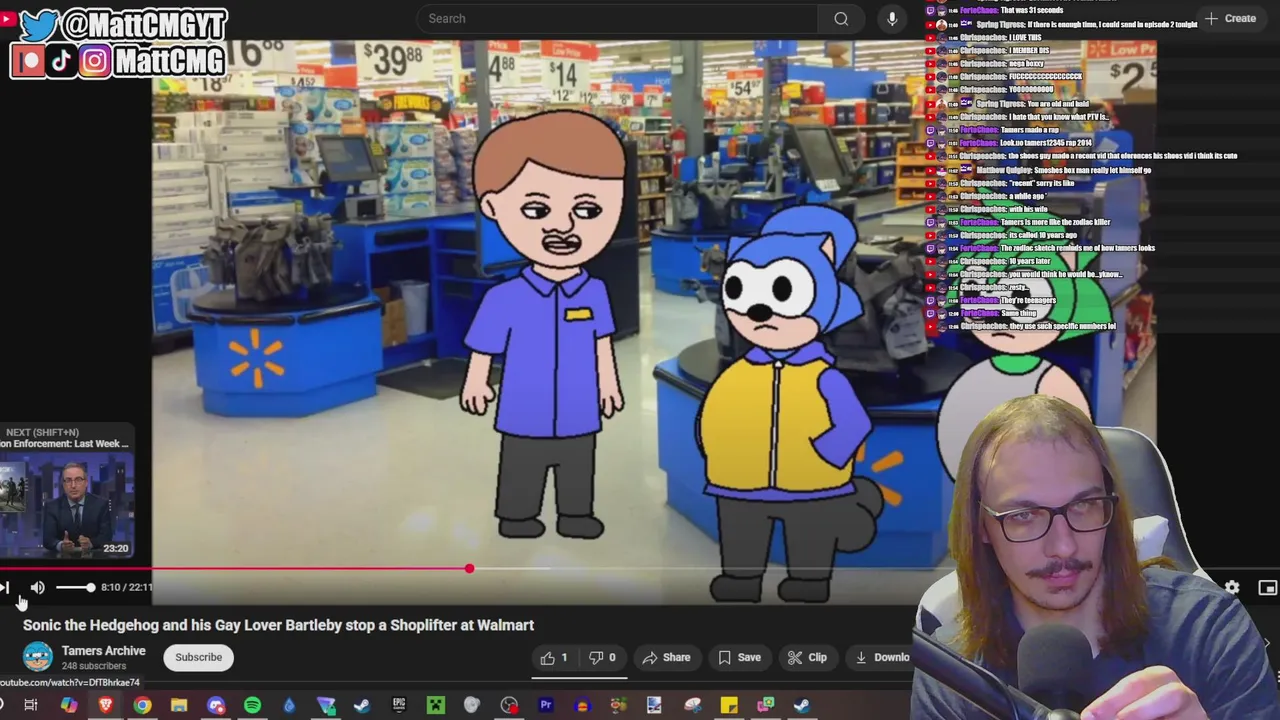
Task: Switch the player to miniplayer mode
Action: coord(1267,588)
